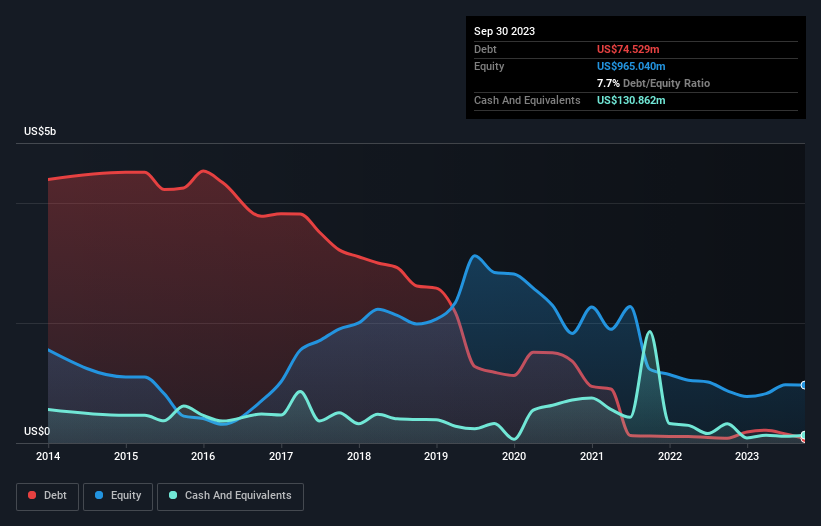The width and height of the screenshot is (821, 526).
Task: Click the Sep 30 2023 tooltip date
Action: (x=504, y=31)
